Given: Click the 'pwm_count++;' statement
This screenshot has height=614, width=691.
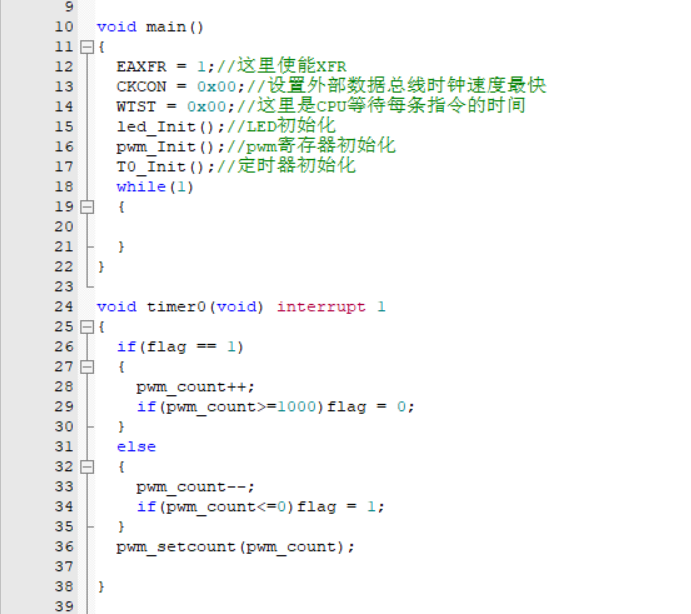Looking at the screenshot, I should tap(196, 387).
